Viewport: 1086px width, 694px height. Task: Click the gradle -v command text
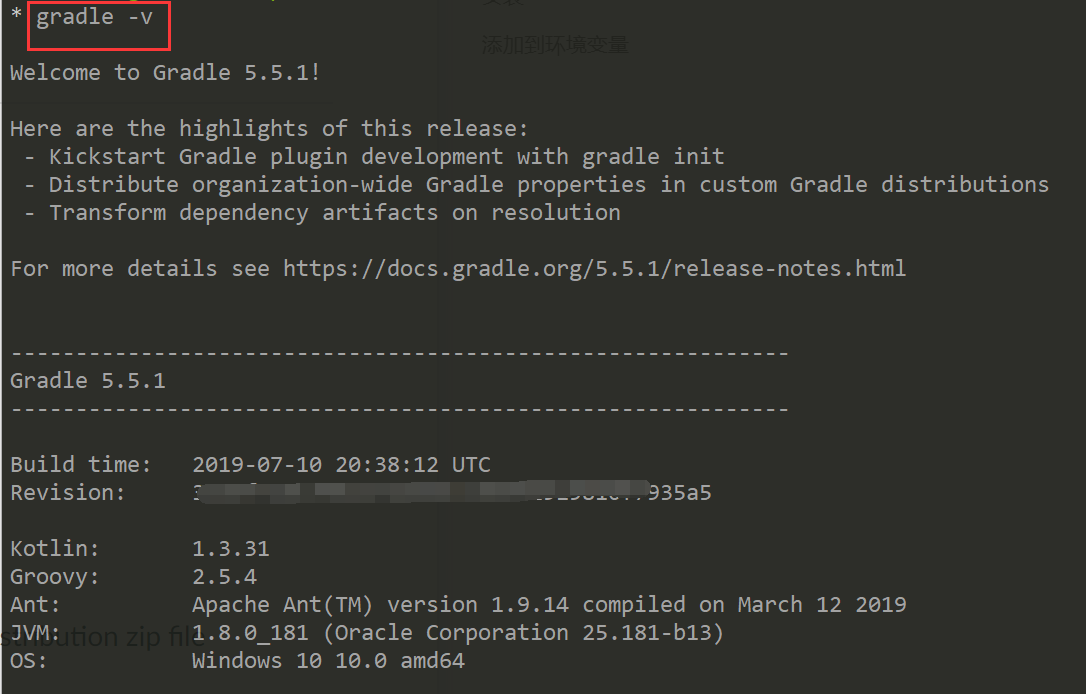tap(95, 17)
